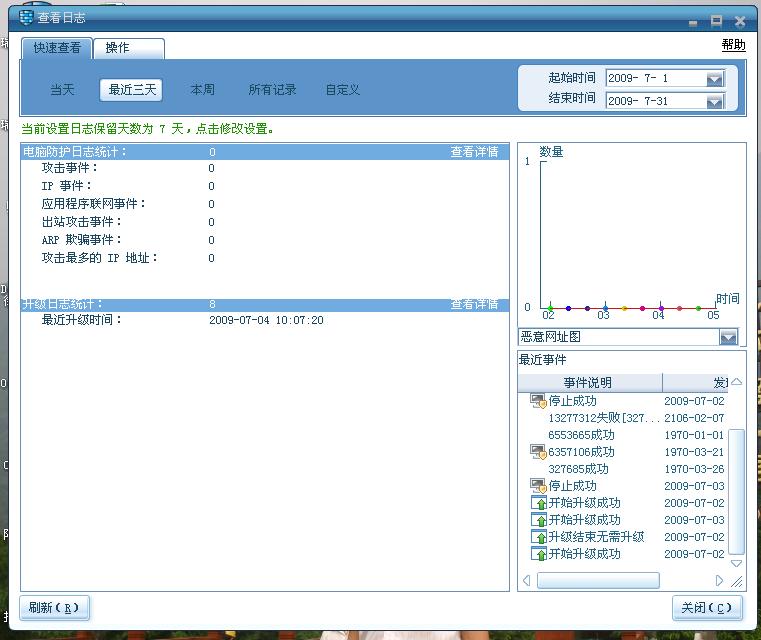The width and height of the screenshot is (761, 640).
Task: Click the 1970-03-26 date cell
Action: click(x=694, y=469)
